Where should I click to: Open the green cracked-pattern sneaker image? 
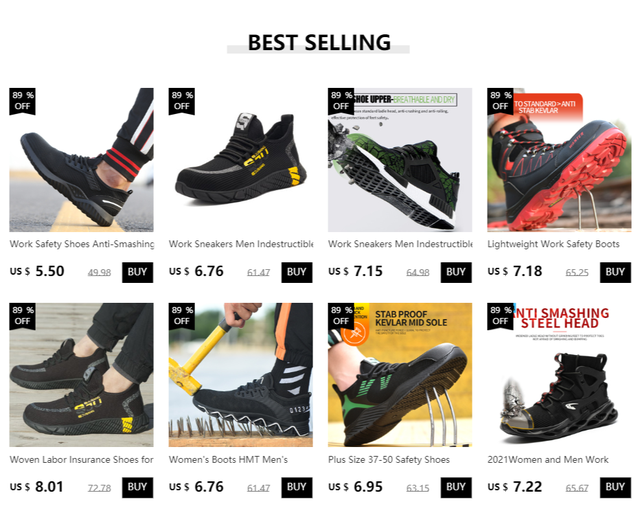(x=400, y=160)
